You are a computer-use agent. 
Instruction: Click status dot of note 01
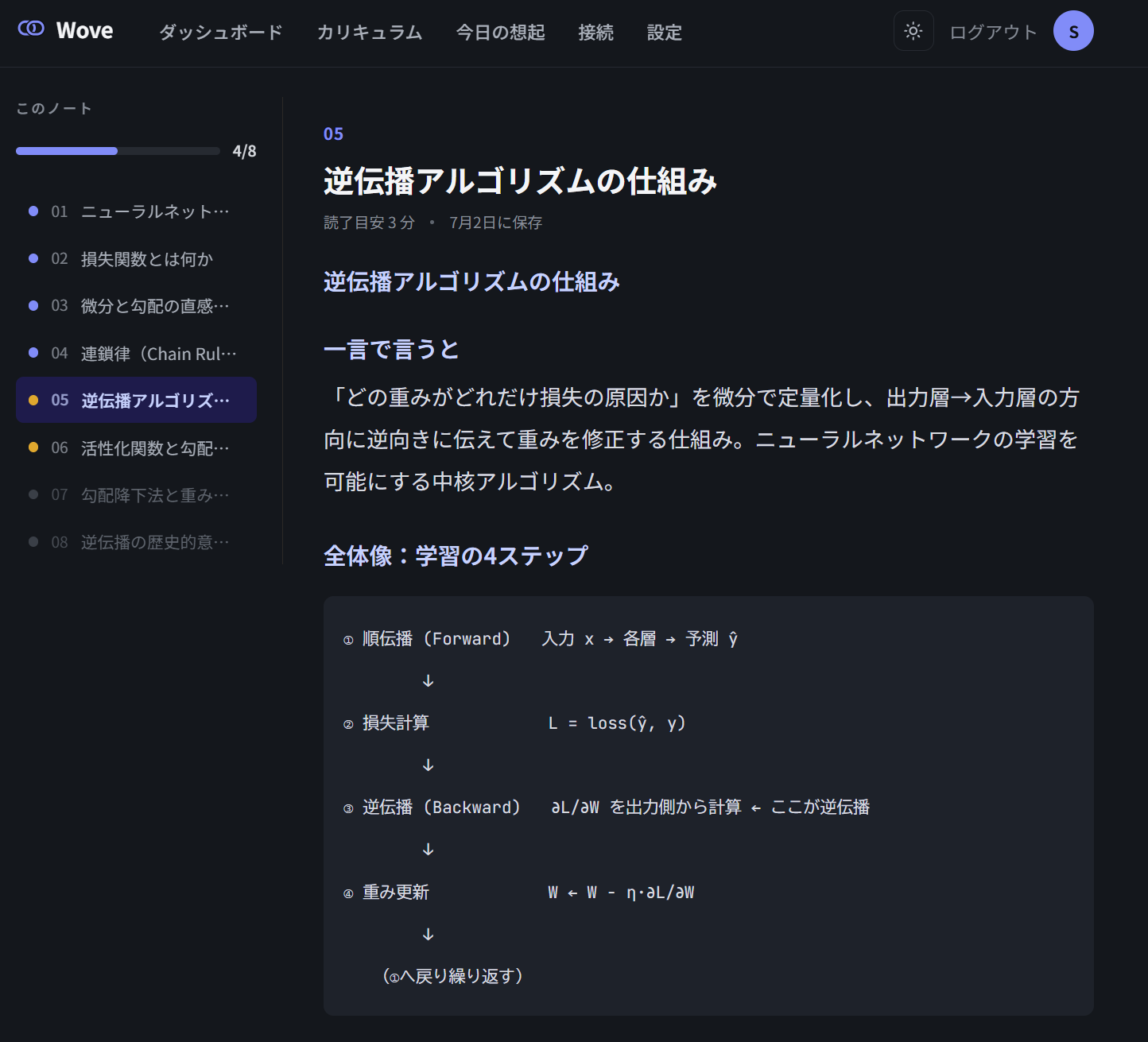click(33, 211)
